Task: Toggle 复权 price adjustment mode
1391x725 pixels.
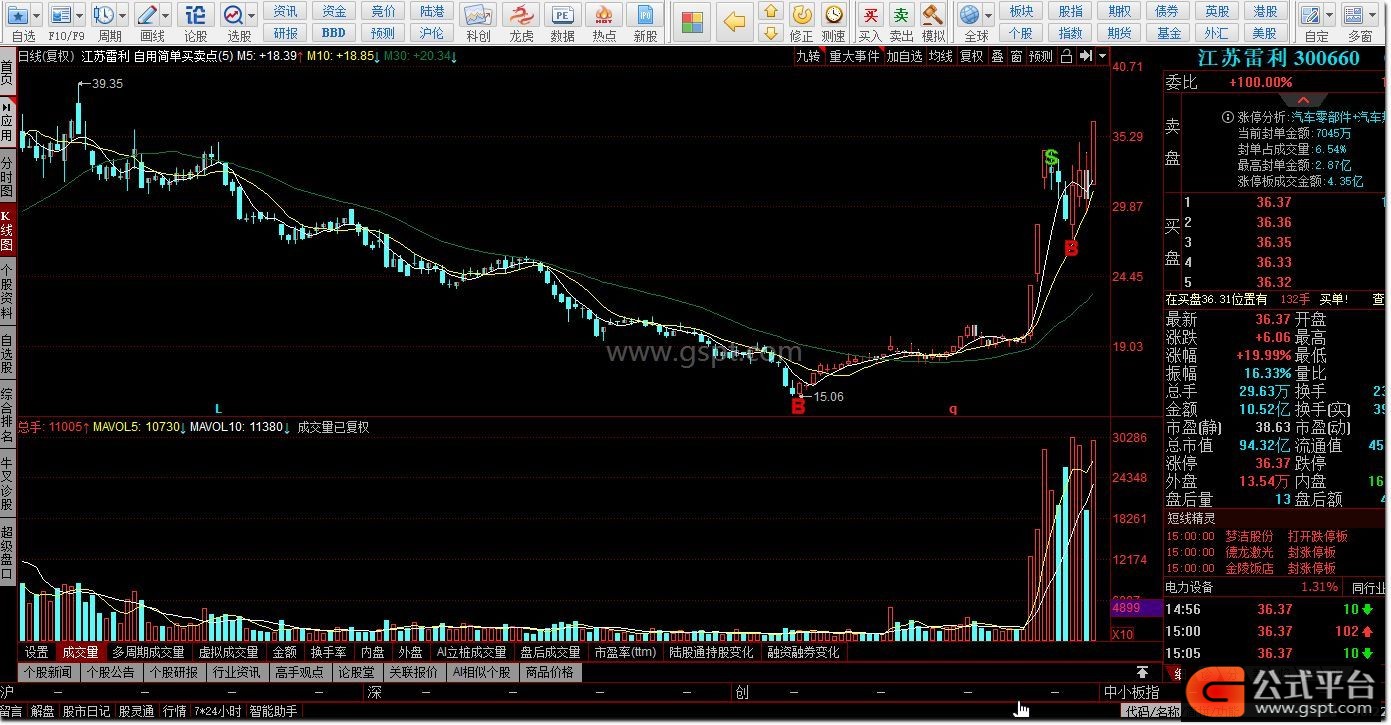Action: click(972, 57)
